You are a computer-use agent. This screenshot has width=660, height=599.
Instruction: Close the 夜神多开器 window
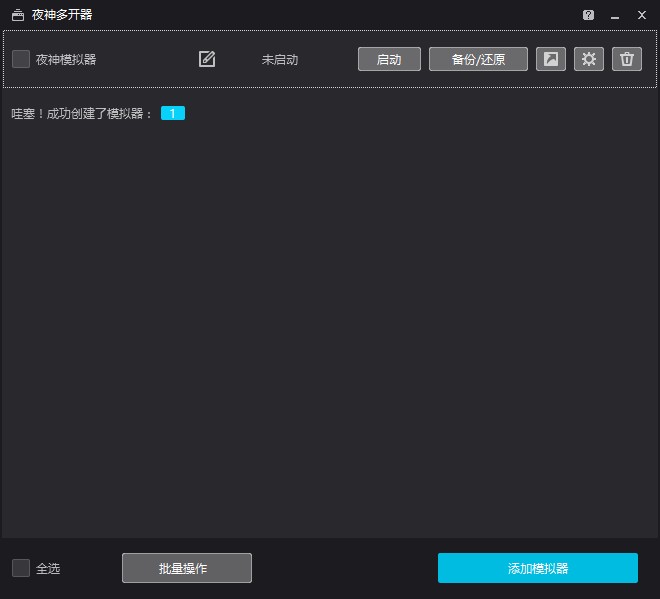(642, 15)
